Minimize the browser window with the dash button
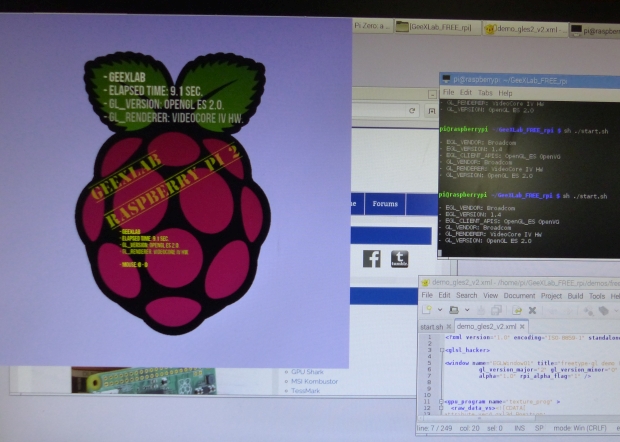This screenshot has width=620, height=442. pos(432,94)
